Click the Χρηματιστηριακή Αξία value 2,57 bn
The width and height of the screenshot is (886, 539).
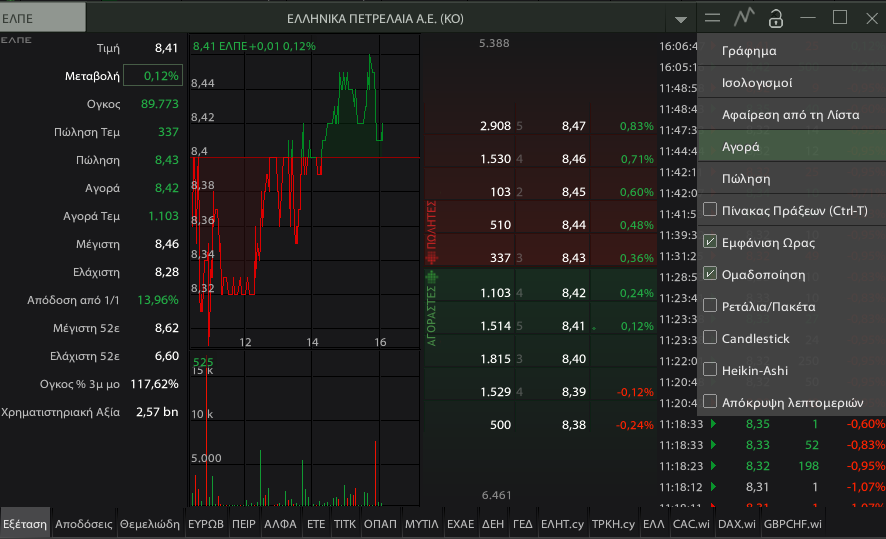[x=157, y=412]
